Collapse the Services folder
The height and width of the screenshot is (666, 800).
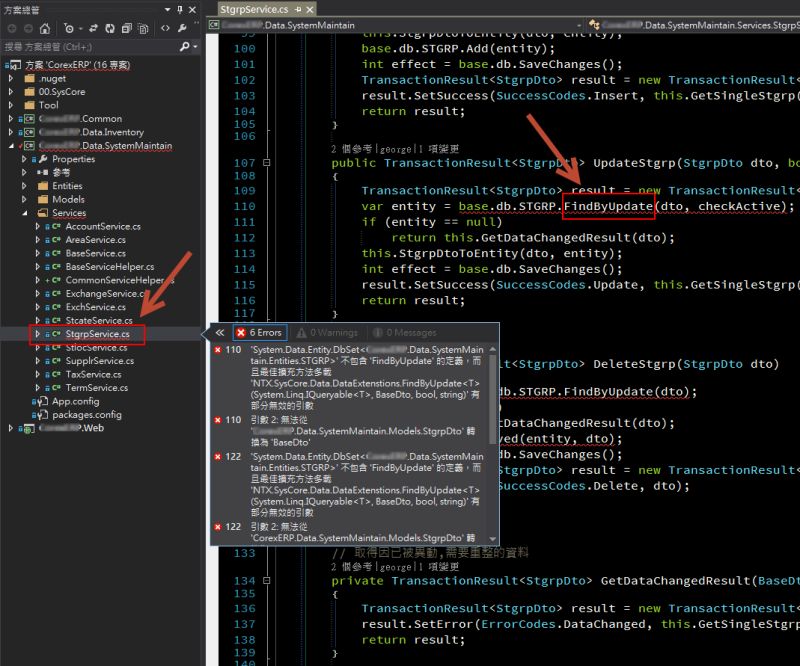[24, 212]
